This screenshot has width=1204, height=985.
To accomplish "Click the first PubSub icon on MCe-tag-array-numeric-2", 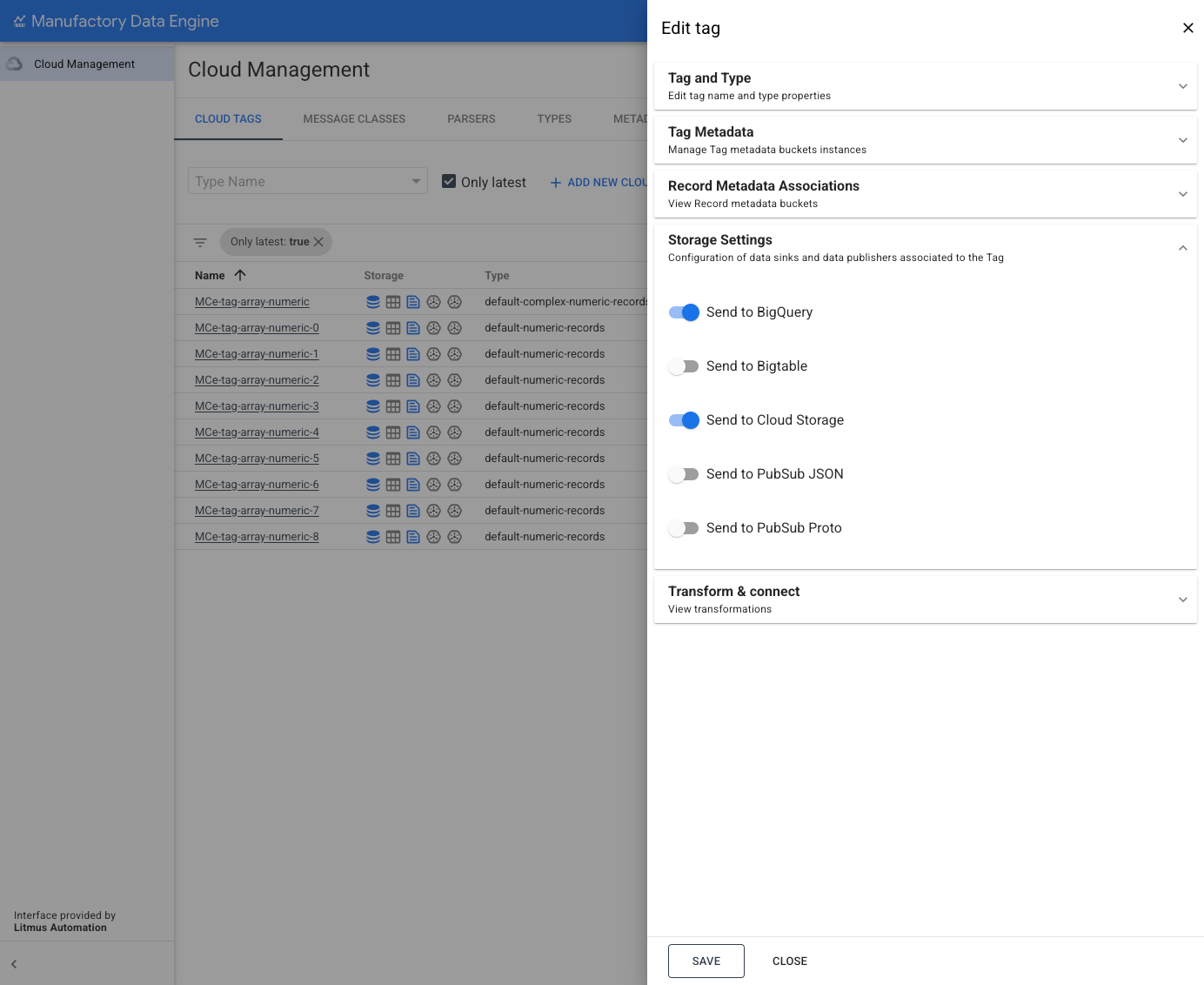I will coord(433,380).
